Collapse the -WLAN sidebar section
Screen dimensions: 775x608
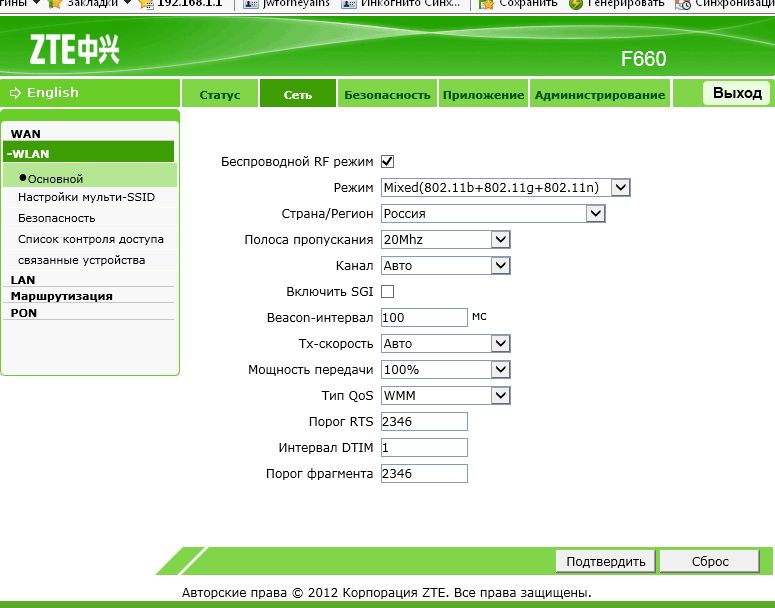[x=88, y=153]
